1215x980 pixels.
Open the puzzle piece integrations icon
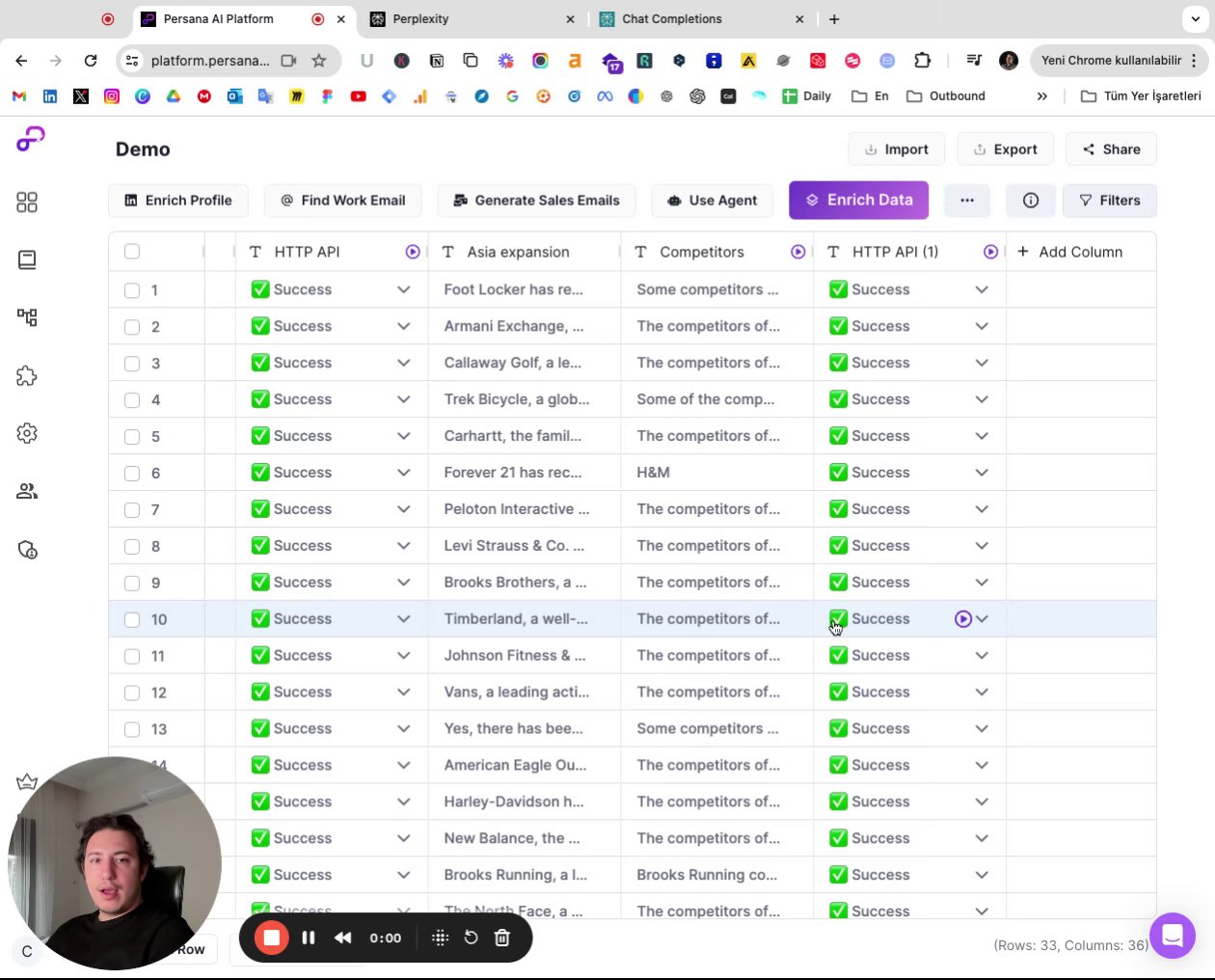(x=27, y=376)
